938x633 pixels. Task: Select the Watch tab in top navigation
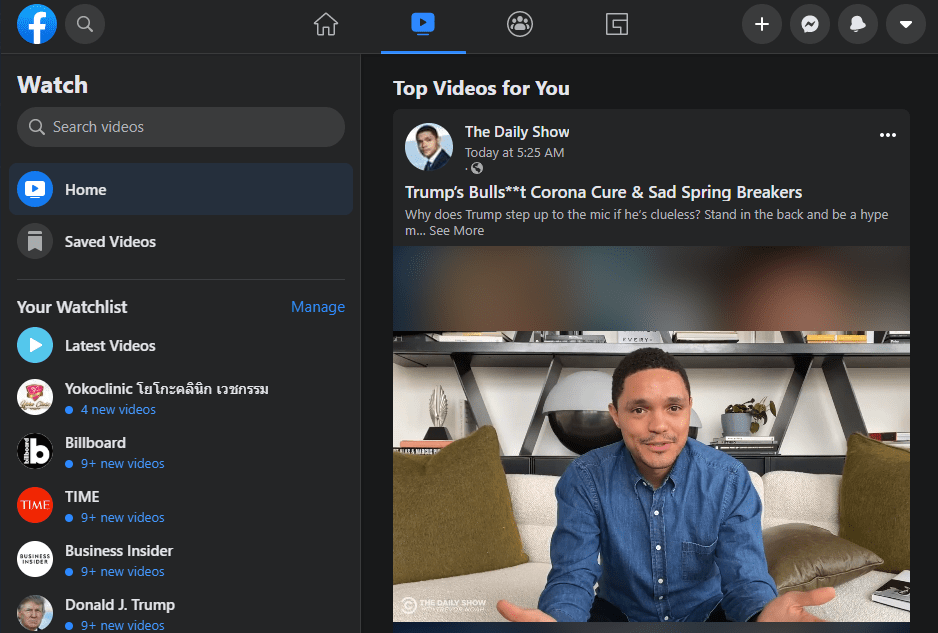(423, 25)
